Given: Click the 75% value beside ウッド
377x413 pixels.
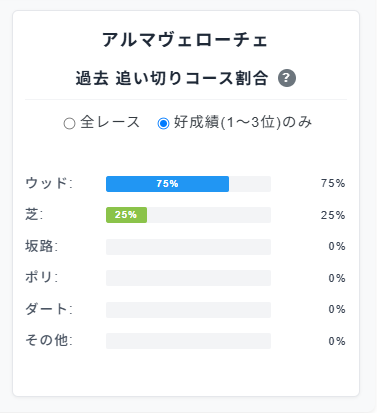Looking at the screenshot, I should tap(333, 183).
